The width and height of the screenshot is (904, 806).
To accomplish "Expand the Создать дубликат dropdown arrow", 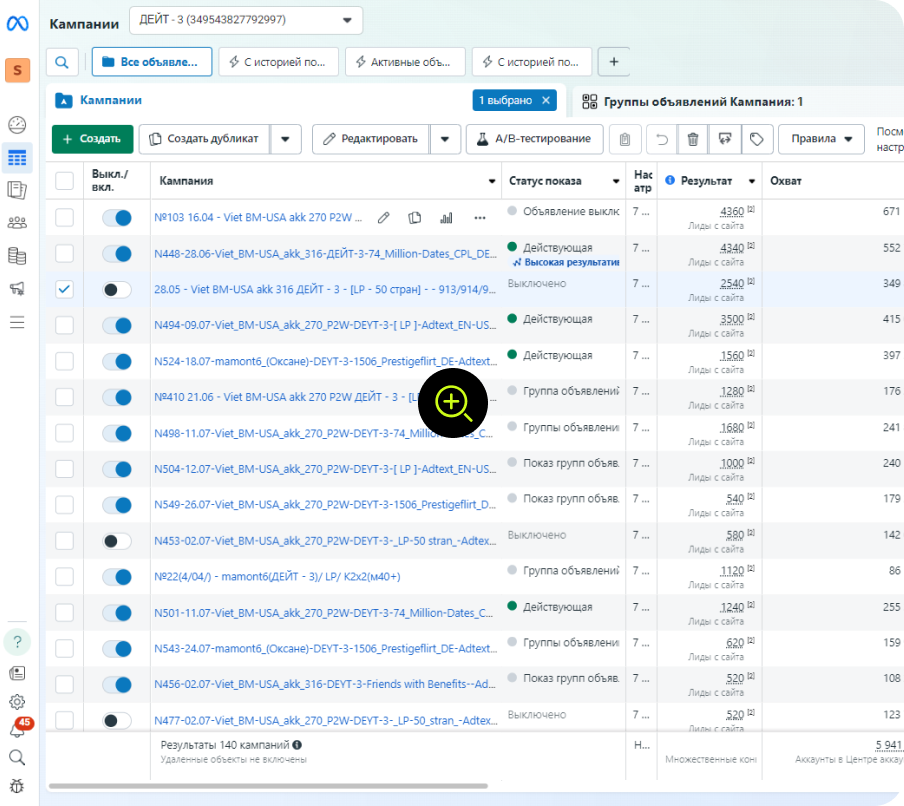I will pos(285,139).
